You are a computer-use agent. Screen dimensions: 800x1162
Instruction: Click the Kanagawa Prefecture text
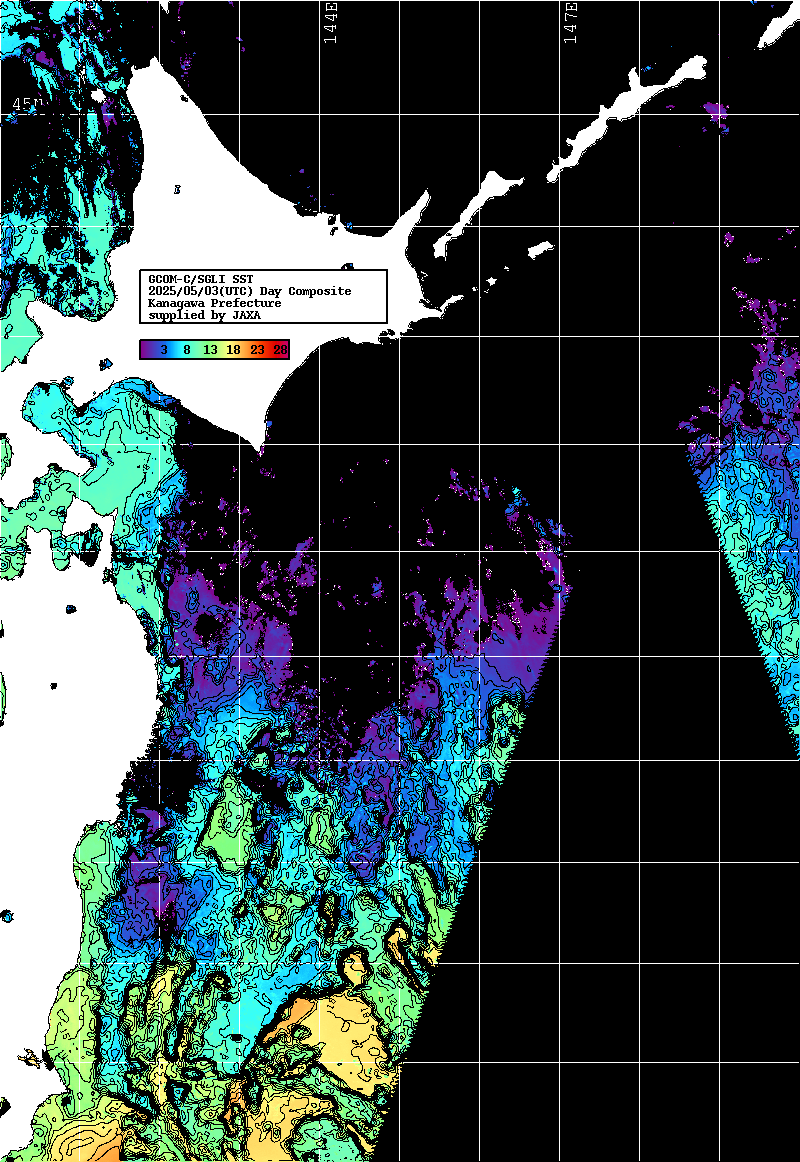click(215, 303)
